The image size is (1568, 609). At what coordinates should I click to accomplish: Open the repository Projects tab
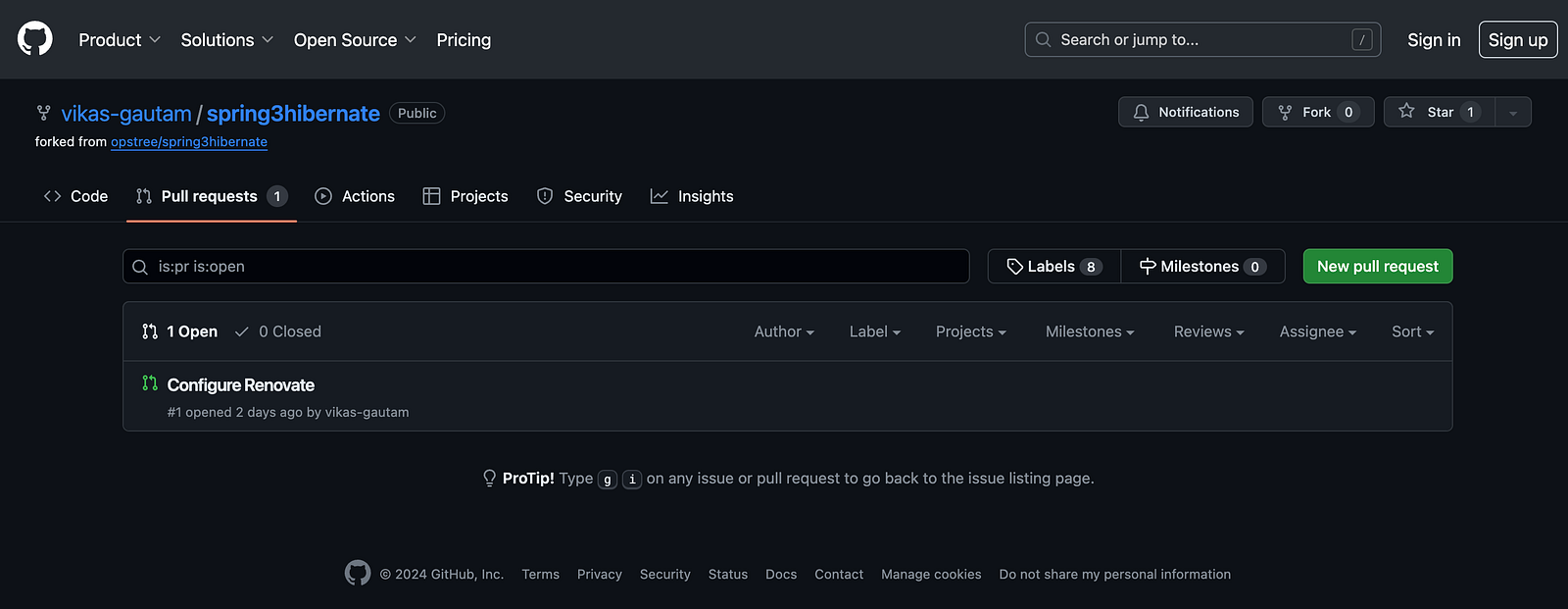tap(465, 196)
